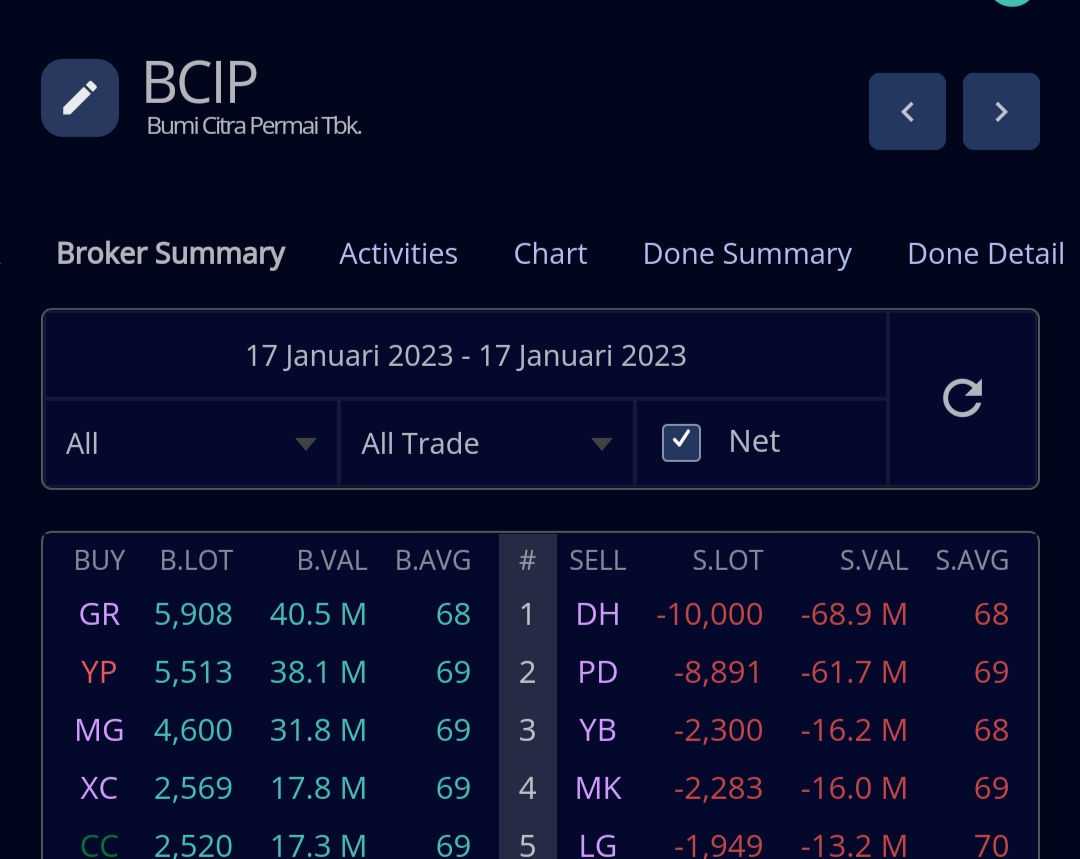Navigate to previous stock using left arrow
This screenshot has height=859, width=1080.
click(x=906, y=111)
